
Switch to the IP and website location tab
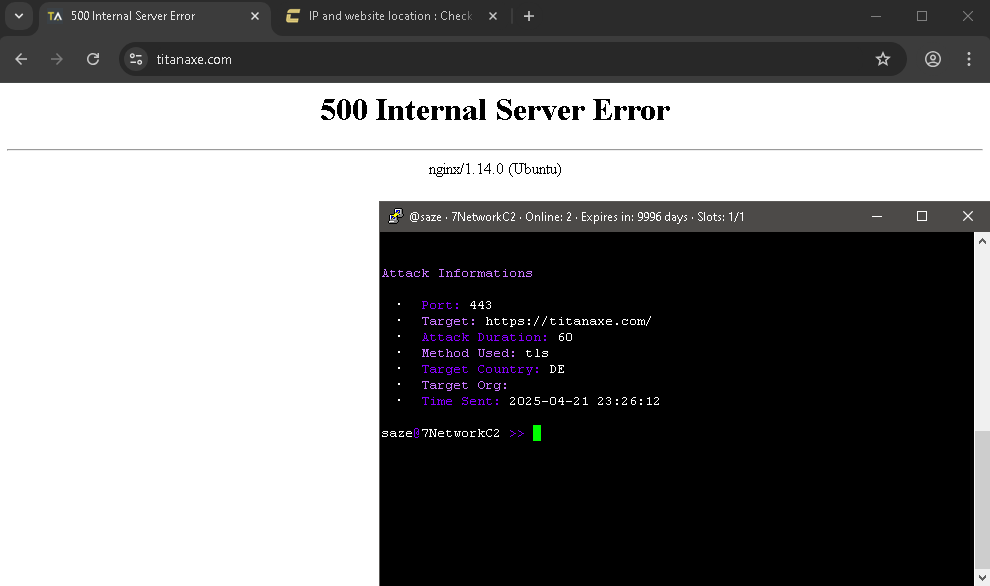pyautogui.click(x=391, y=16)
